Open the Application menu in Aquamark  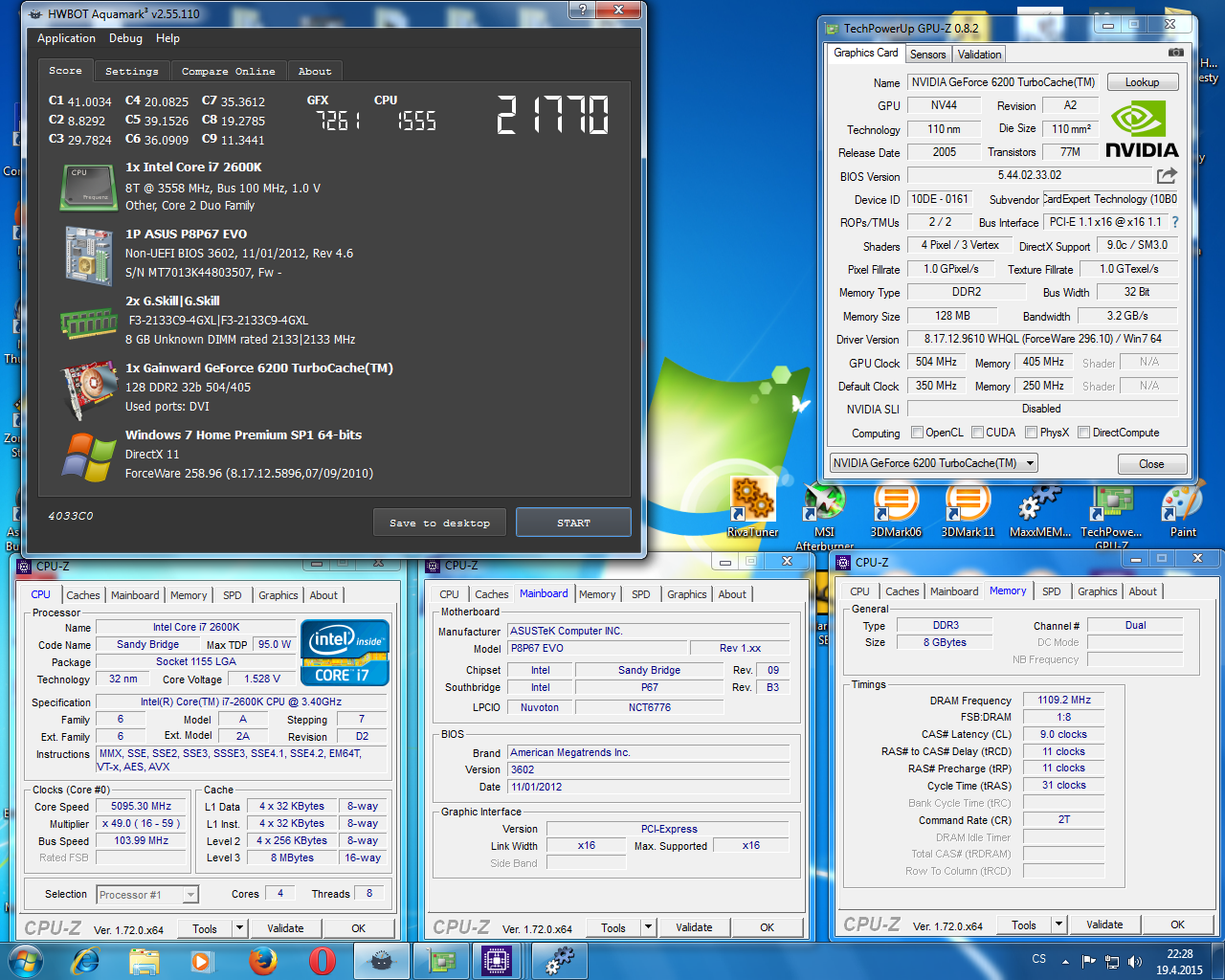(x=66, y=38)
